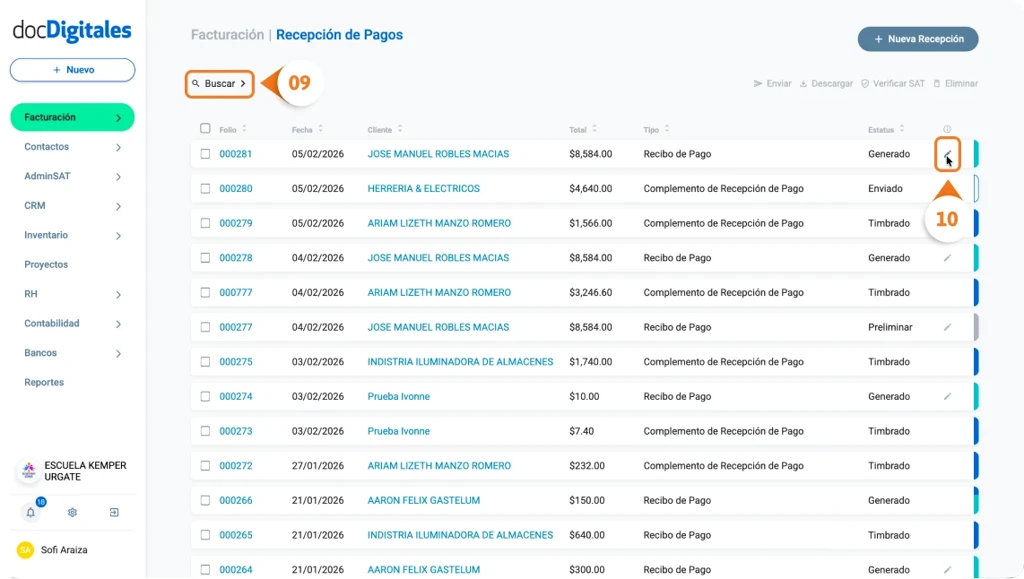Viewport: 1024px width, 579px height.
Task: Open the Buscar search field
Action: tap(218, 84)
